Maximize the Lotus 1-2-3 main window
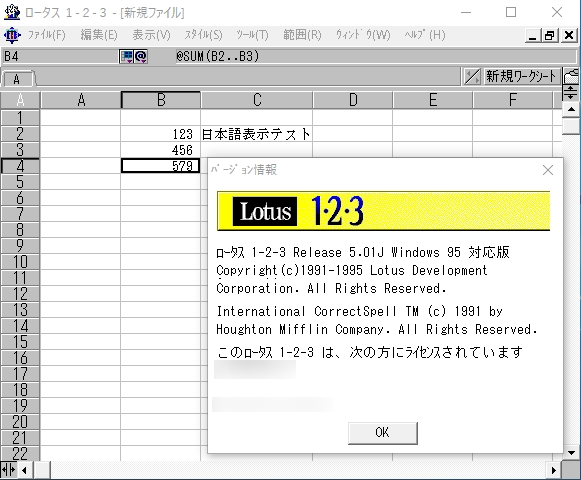 511,12
